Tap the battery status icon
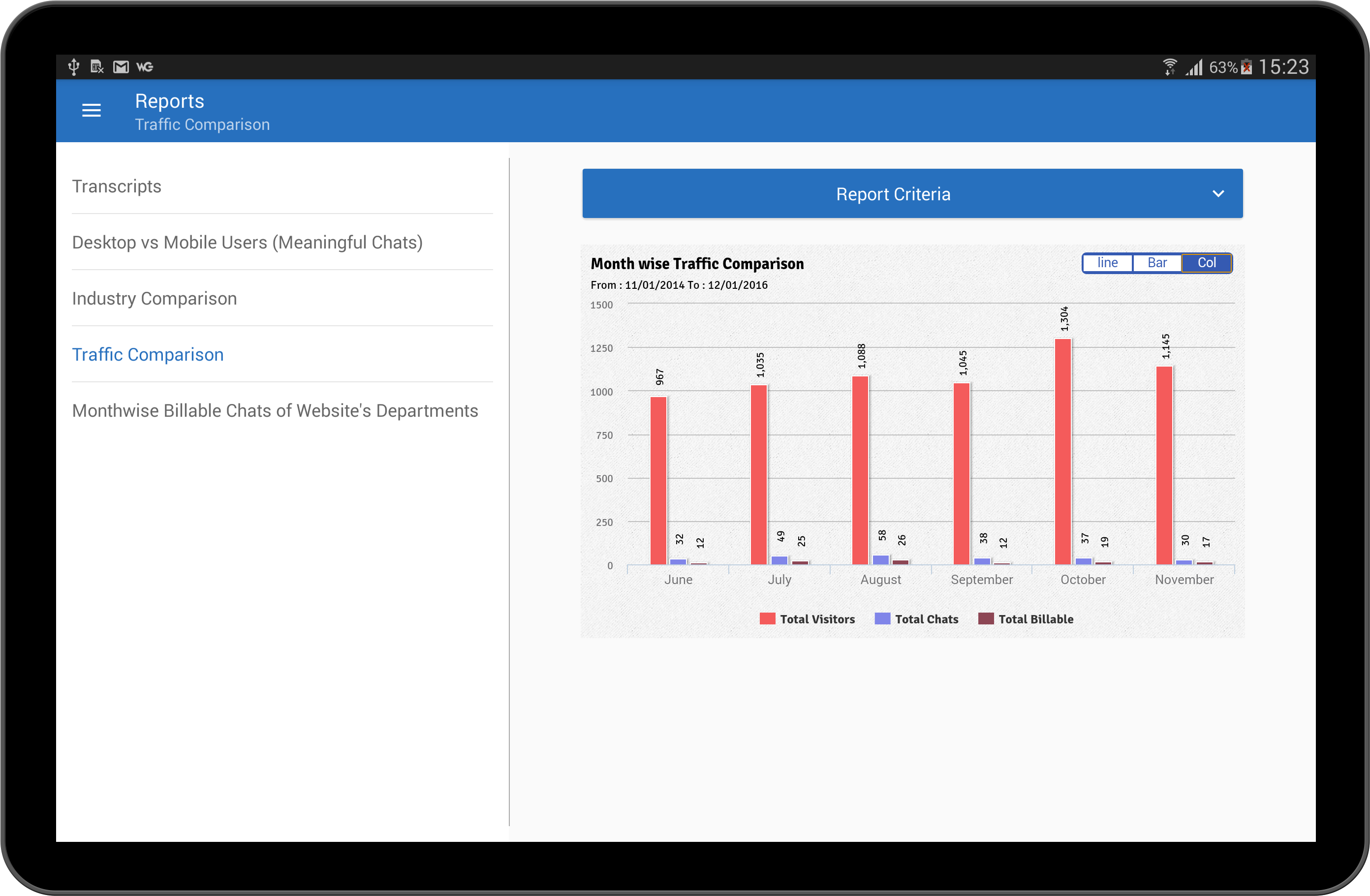Screen dimensions: 1370x896 click(1247, 67)
